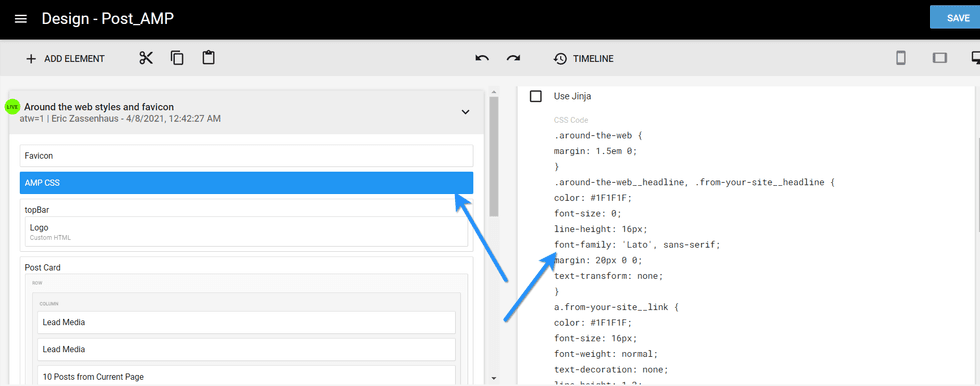The width and height of the screenshot is (980, 386).
Task: Switch to mobile phone preview
Action: [x=901, y=58]
